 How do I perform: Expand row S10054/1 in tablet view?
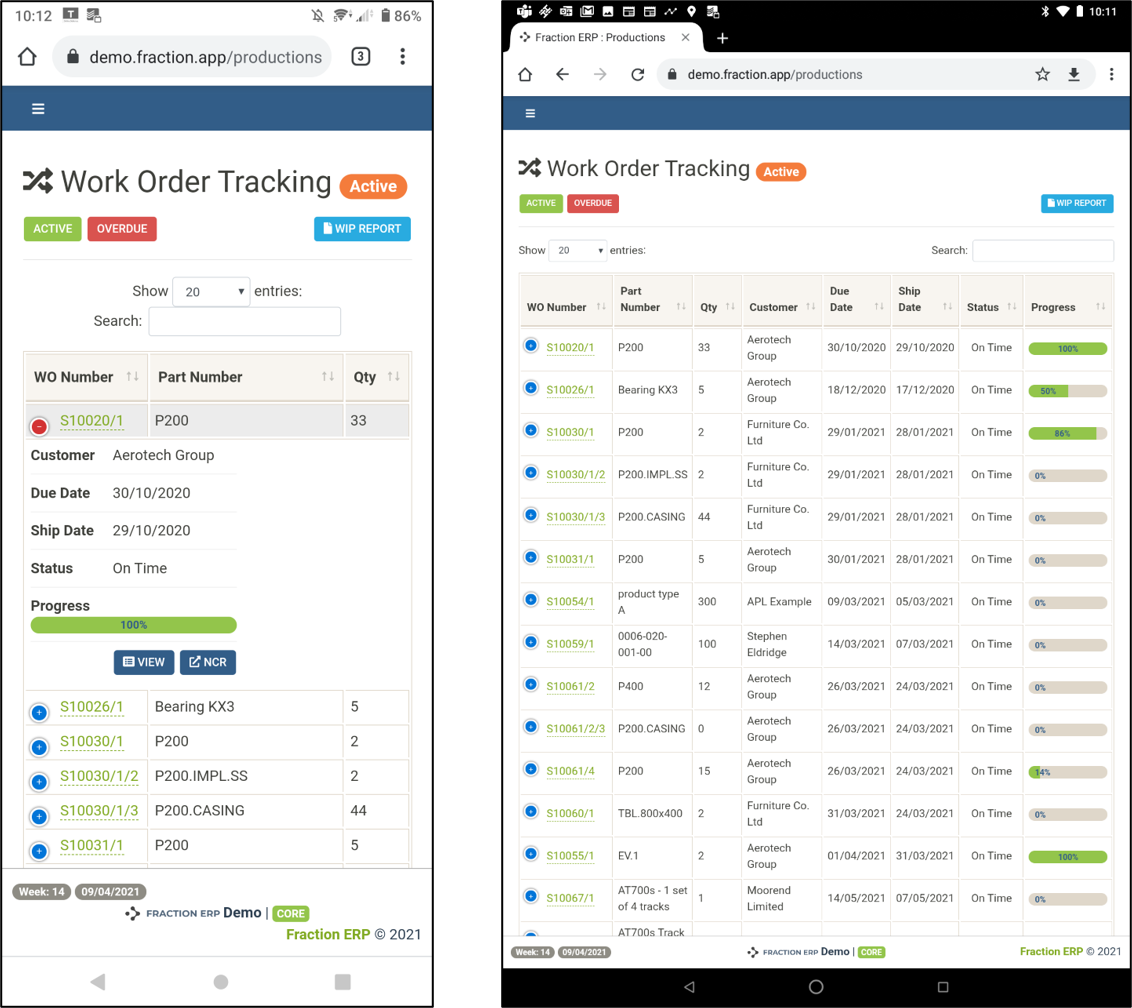pyautogui.click(x=531, y=600)
